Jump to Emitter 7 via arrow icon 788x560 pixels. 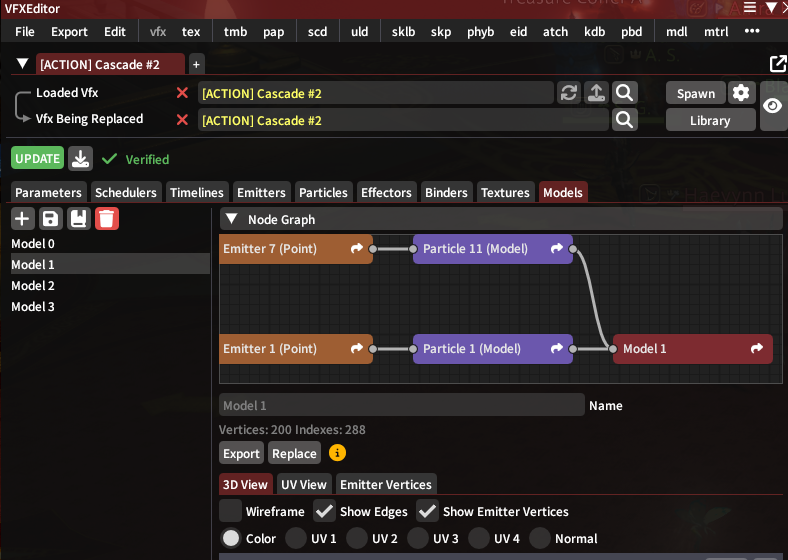357,248
